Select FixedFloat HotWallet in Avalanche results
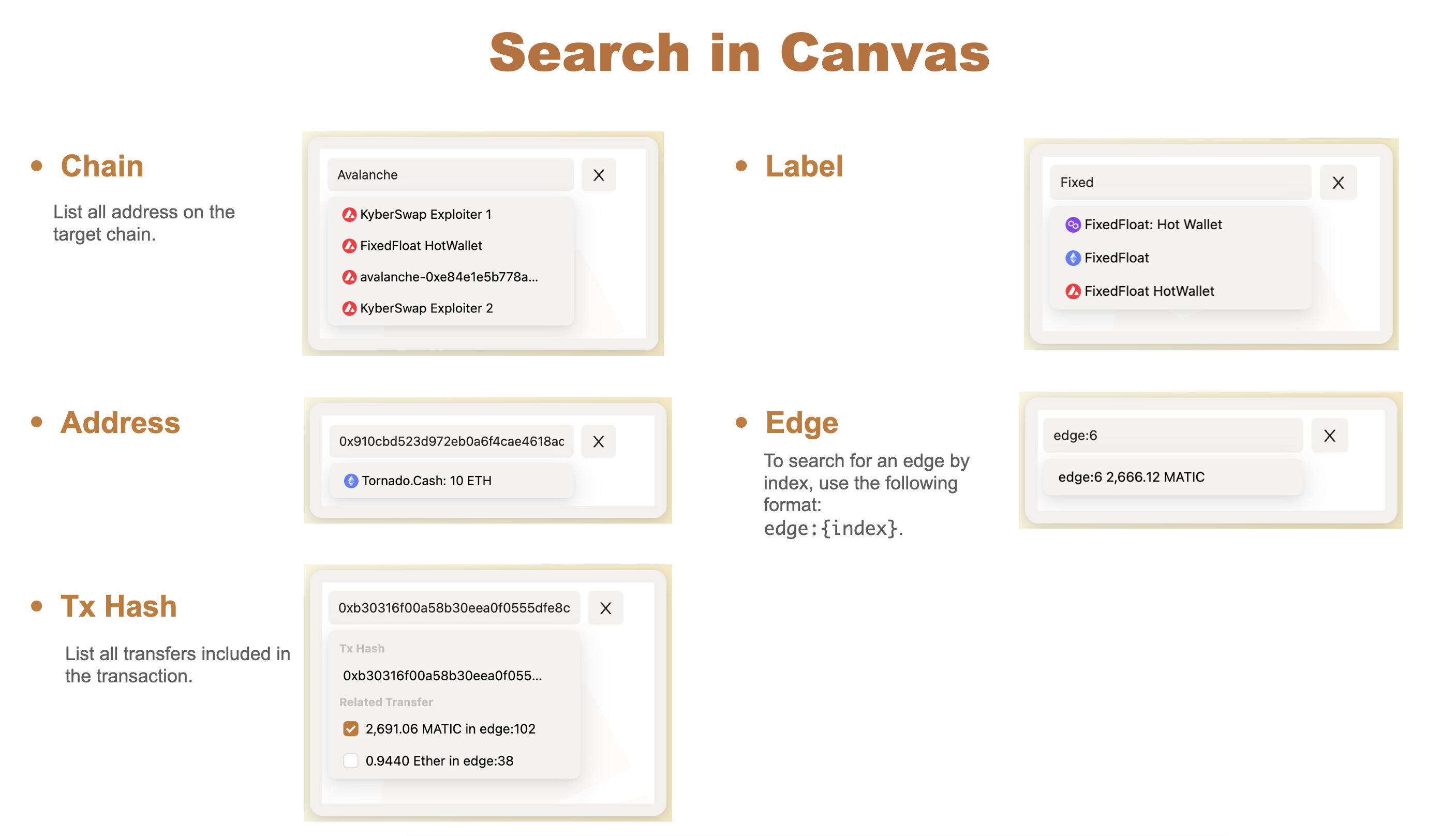This screenshot has width=1456, height=836. (421, 246)
